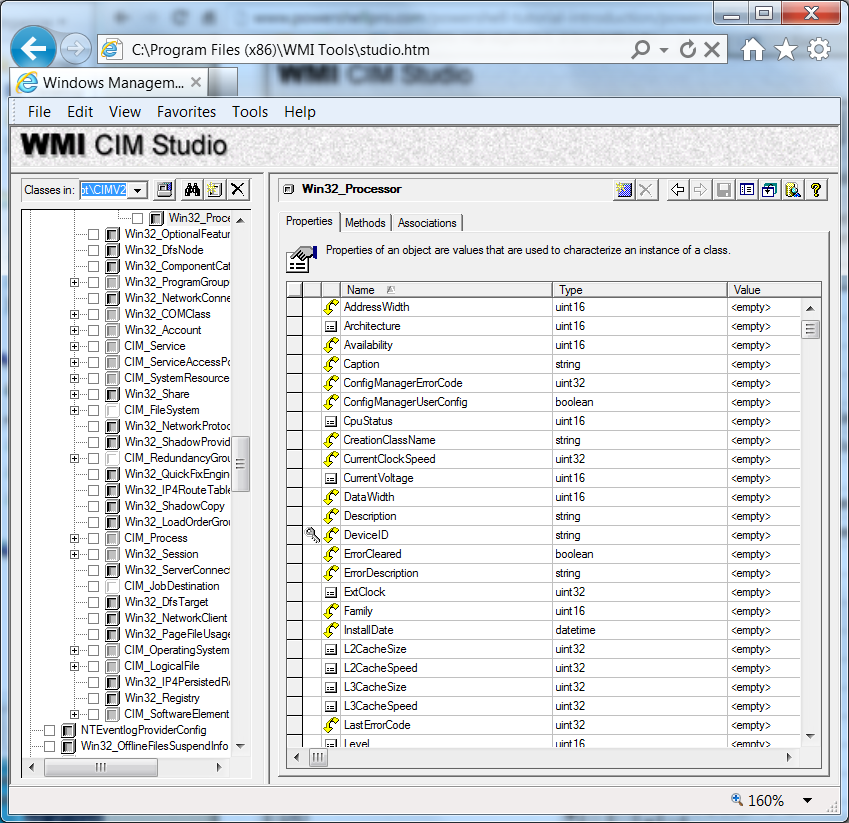
Task: Click the browse for namespace icon
Action: (x=165, y=190)
